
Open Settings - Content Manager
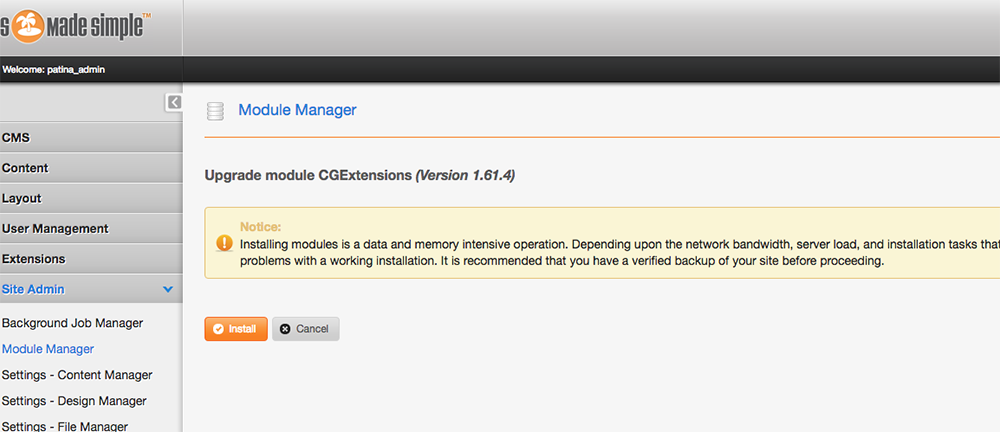[77, 375]
